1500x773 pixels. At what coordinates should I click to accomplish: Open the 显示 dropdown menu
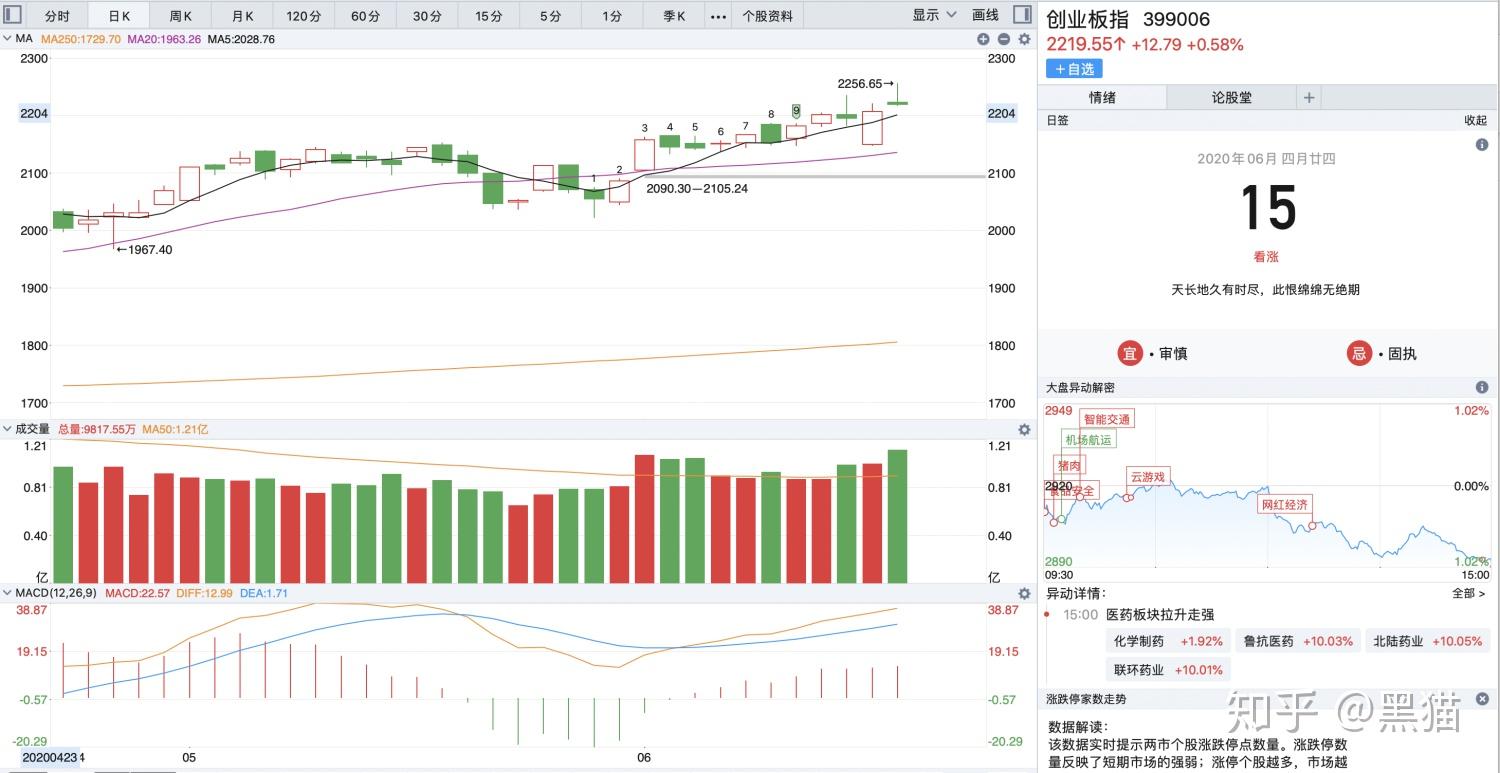(932, 15)
